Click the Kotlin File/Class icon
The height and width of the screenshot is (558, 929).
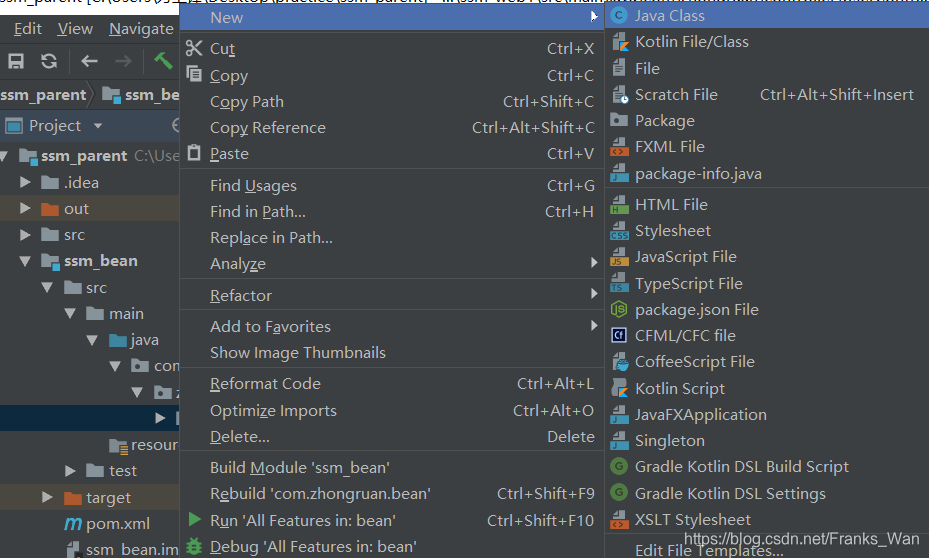(x=619, y=41)
